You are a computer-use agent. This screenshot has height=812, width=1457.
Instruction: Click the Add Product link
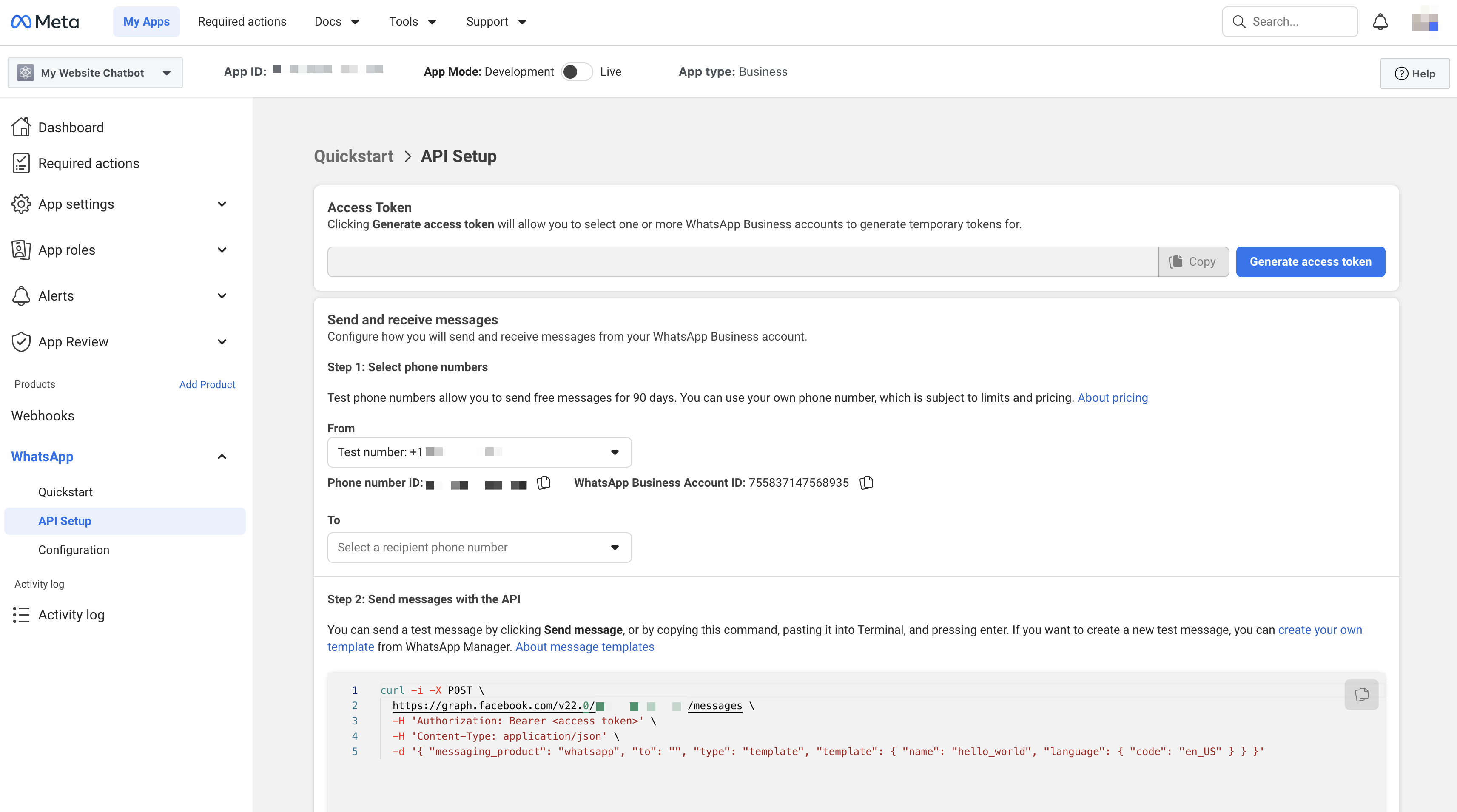tap(207, 384)
